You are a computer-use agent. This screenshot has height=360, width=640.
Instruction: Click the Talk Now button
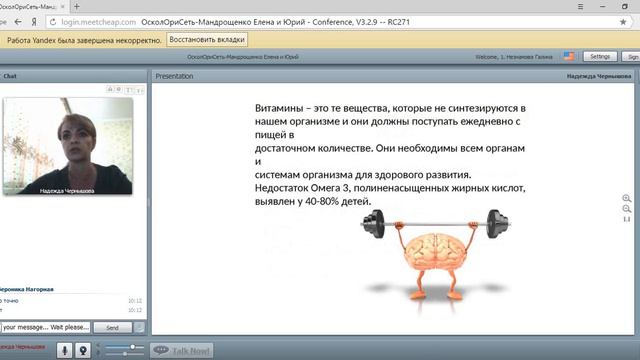point(182,351)
